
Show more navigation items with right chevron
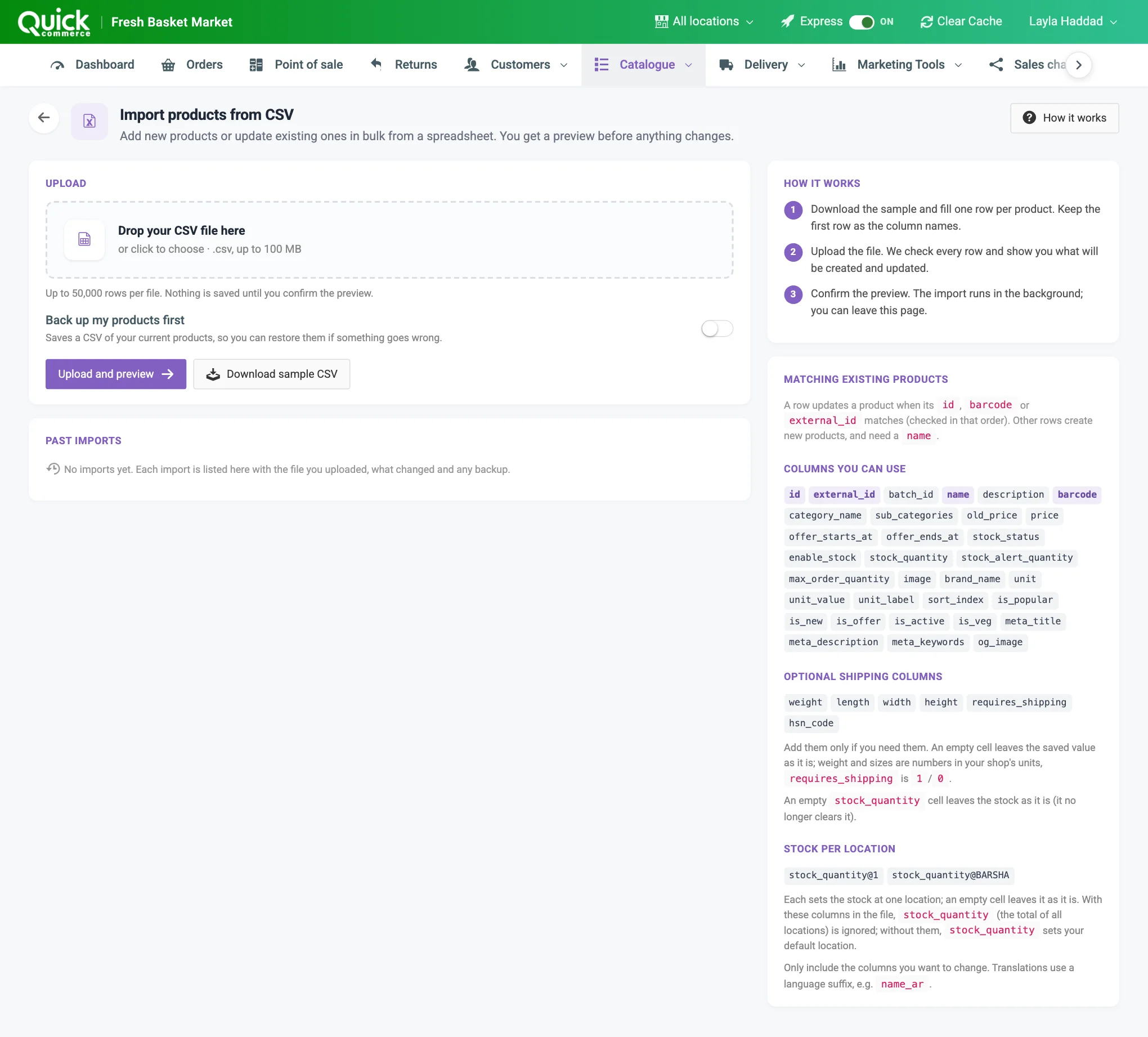(1079, 65)
